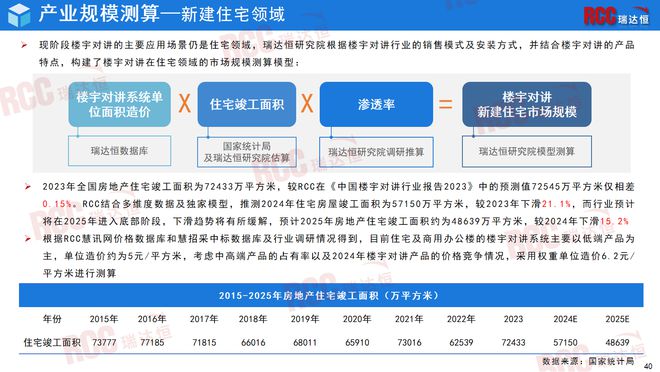Viewport: 660px width, 372px height.
Task: Click the 2024E column header
Action: 565,319
